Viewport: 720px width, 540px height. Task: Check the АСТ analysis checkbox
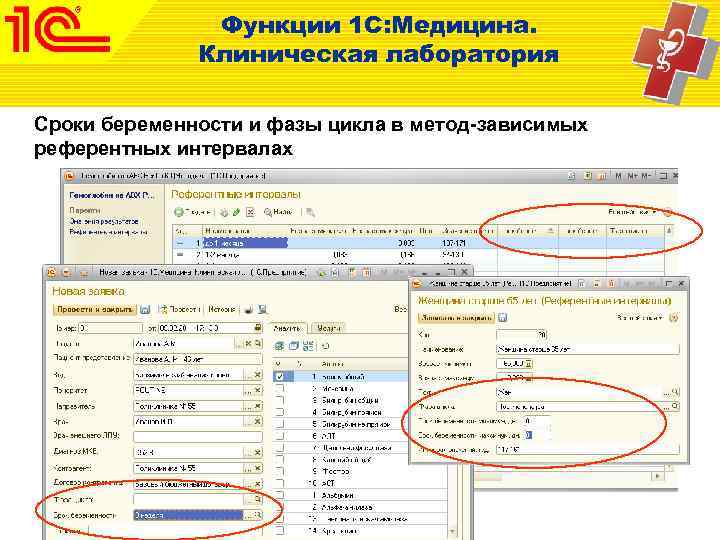[x=280, y=484]
